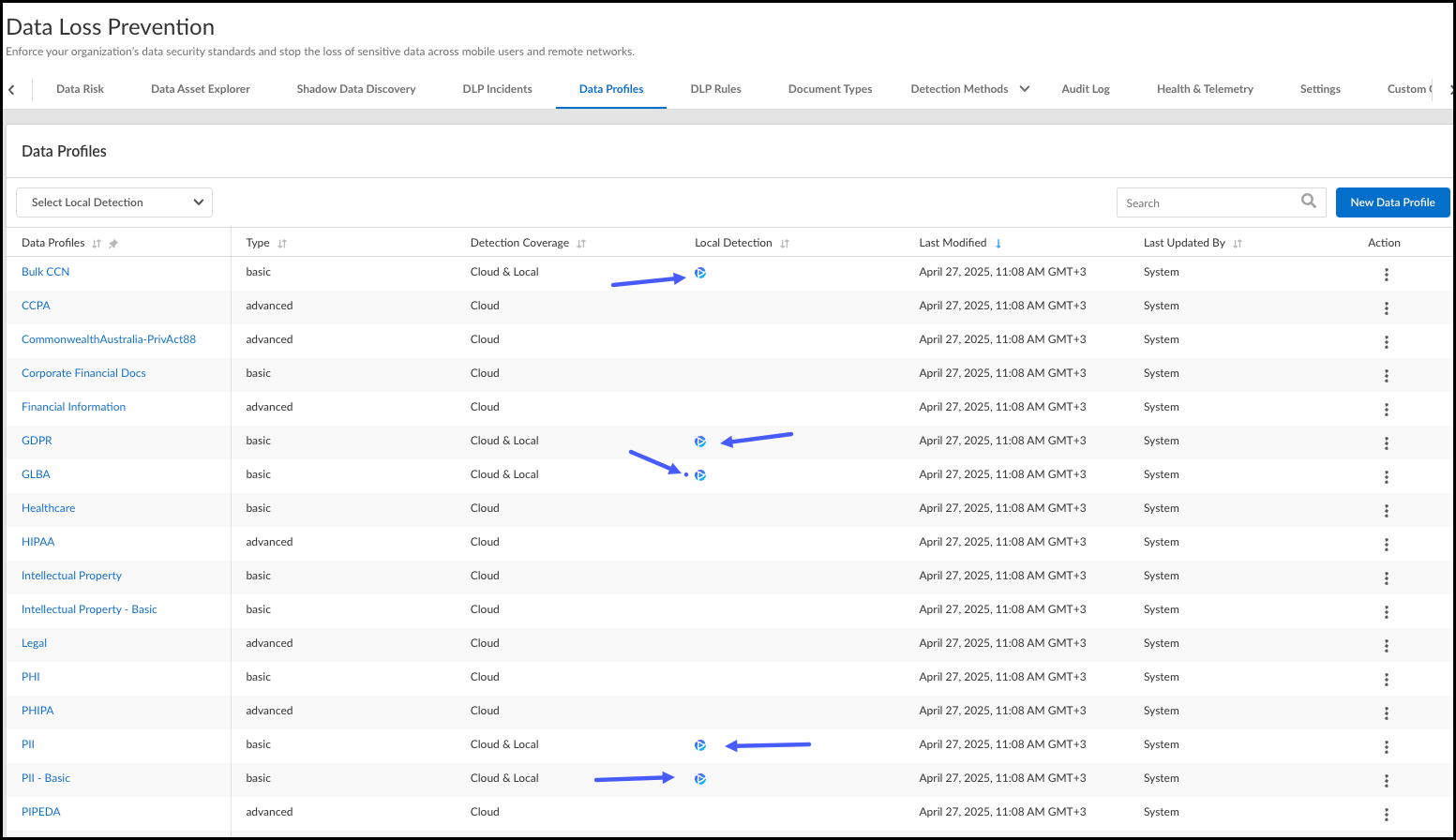The image size is (1456, 840).
Task: Click the search magnifier icon
Action: point(1309,202)
